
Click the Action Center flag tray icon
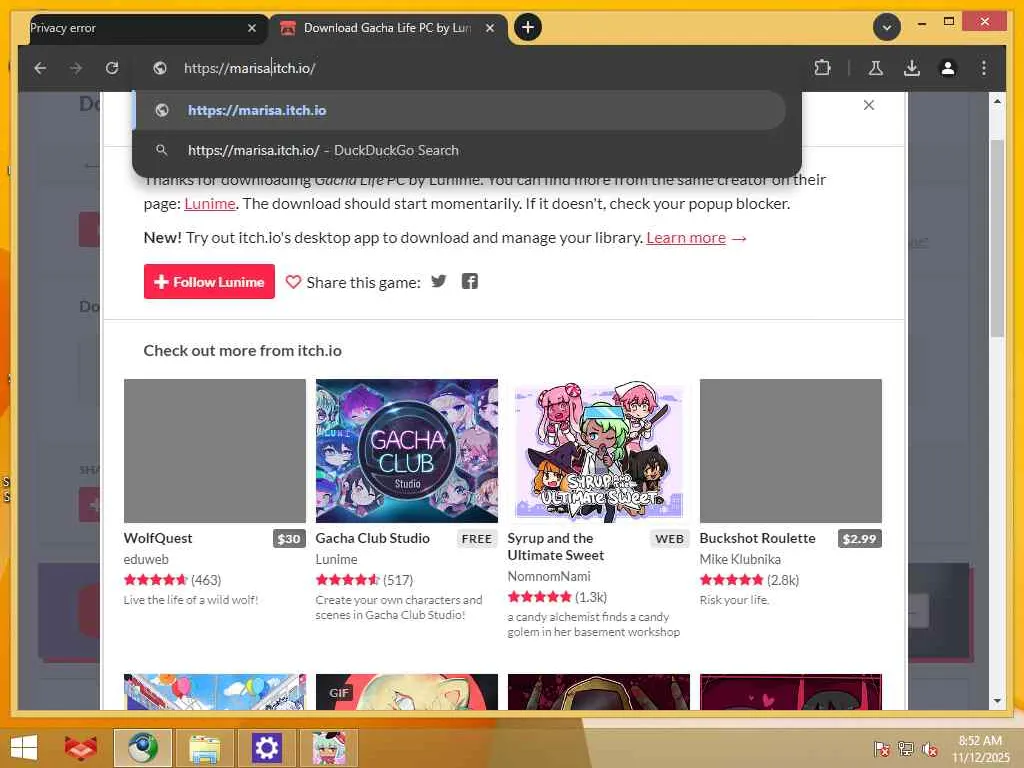(882, 749)
